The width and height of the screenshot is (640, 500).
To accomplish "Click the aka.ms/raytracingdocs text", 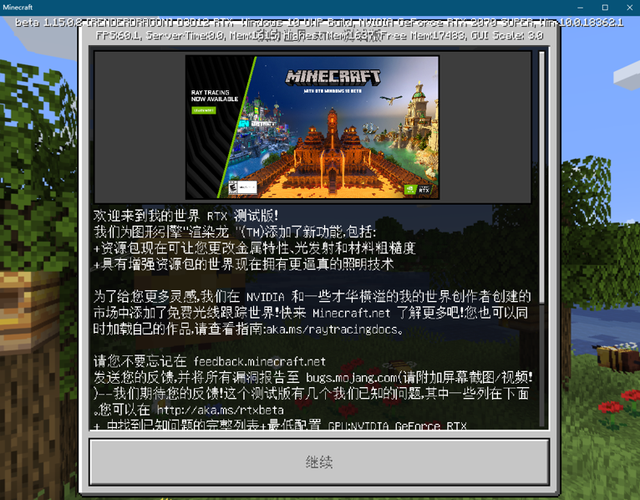I will tap(332, 329).
